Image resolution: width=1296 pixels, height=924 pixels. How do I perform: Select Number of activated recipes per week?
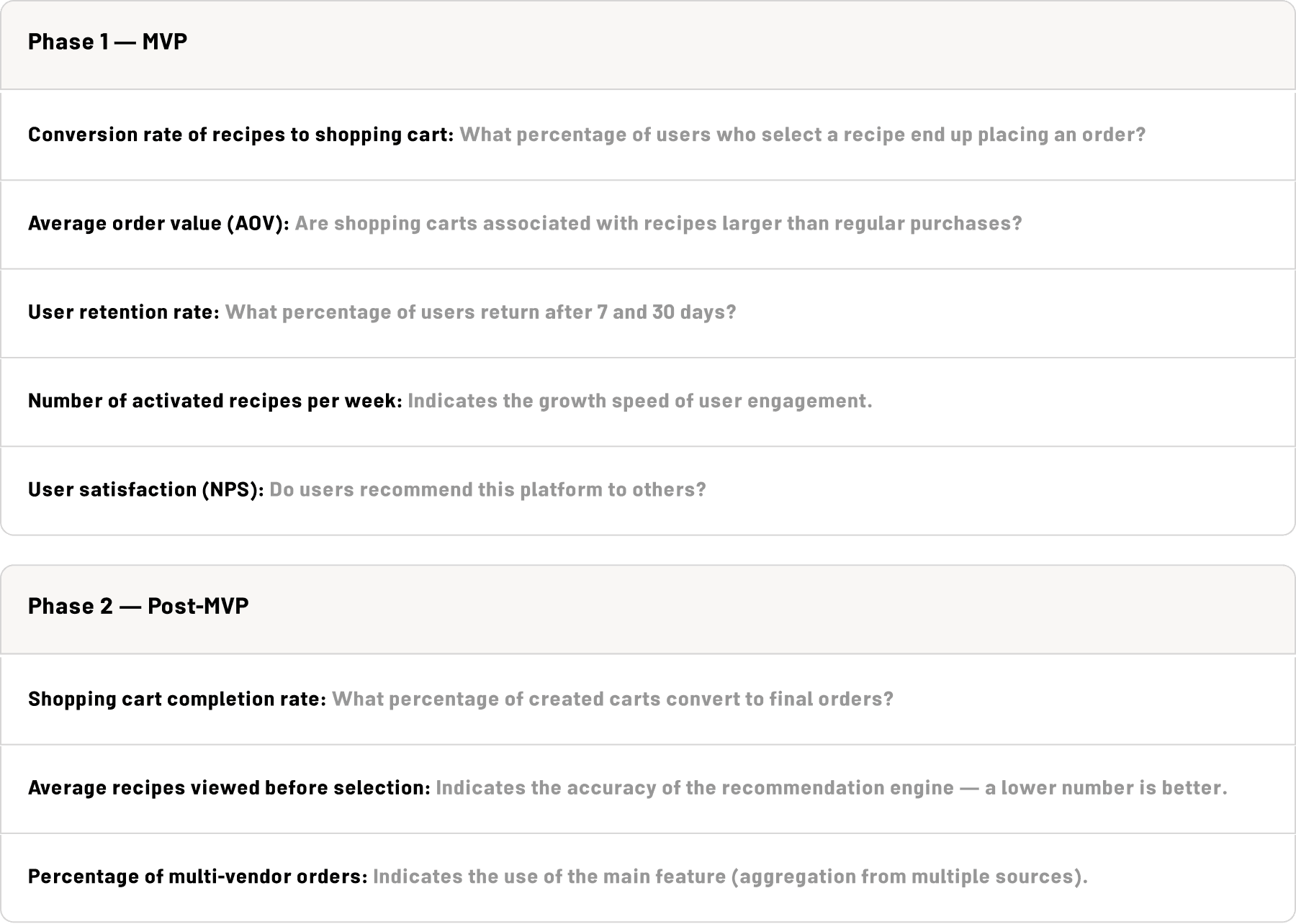coord(215,401)
